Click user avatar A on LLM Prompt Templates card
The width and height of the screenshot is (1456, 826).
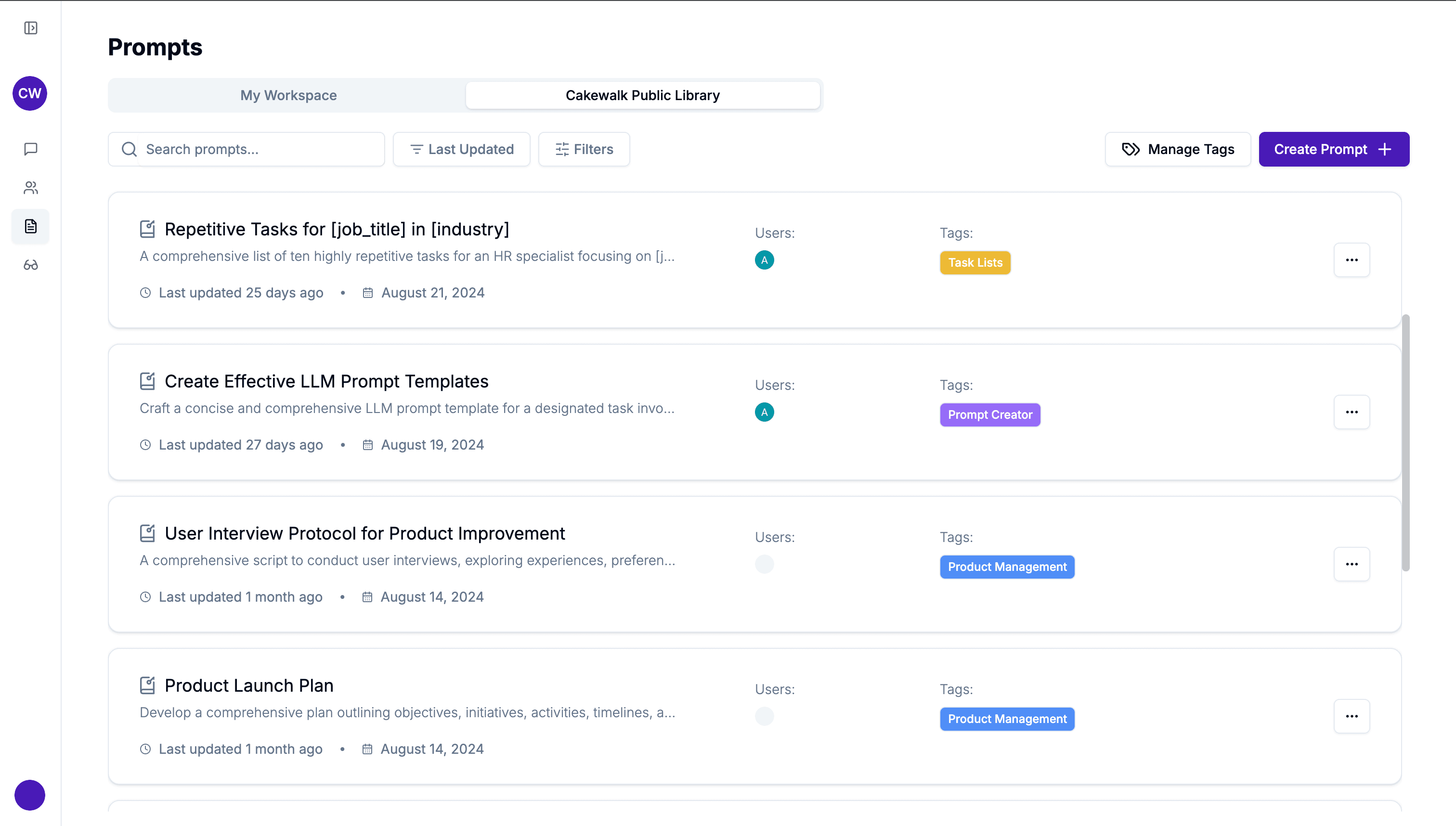coord(764,412)
